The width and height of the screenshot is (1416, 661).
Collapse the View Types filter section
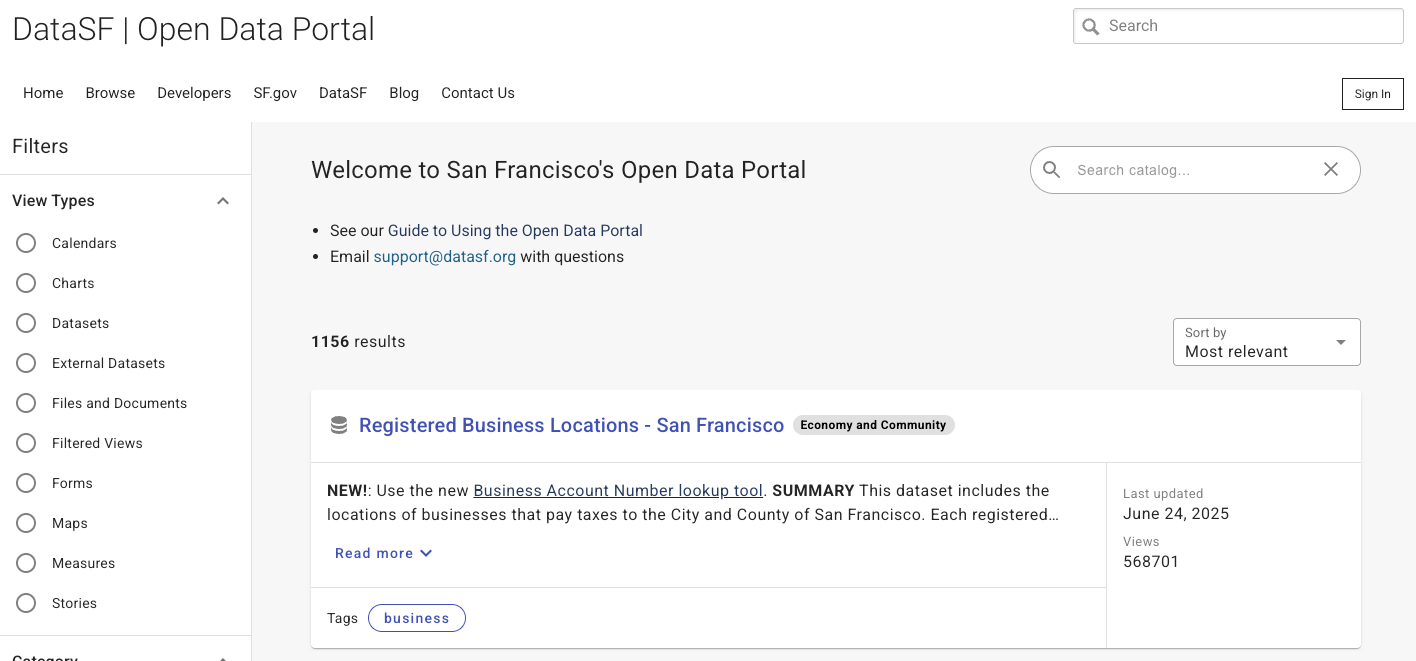click(x=223, y=201)
